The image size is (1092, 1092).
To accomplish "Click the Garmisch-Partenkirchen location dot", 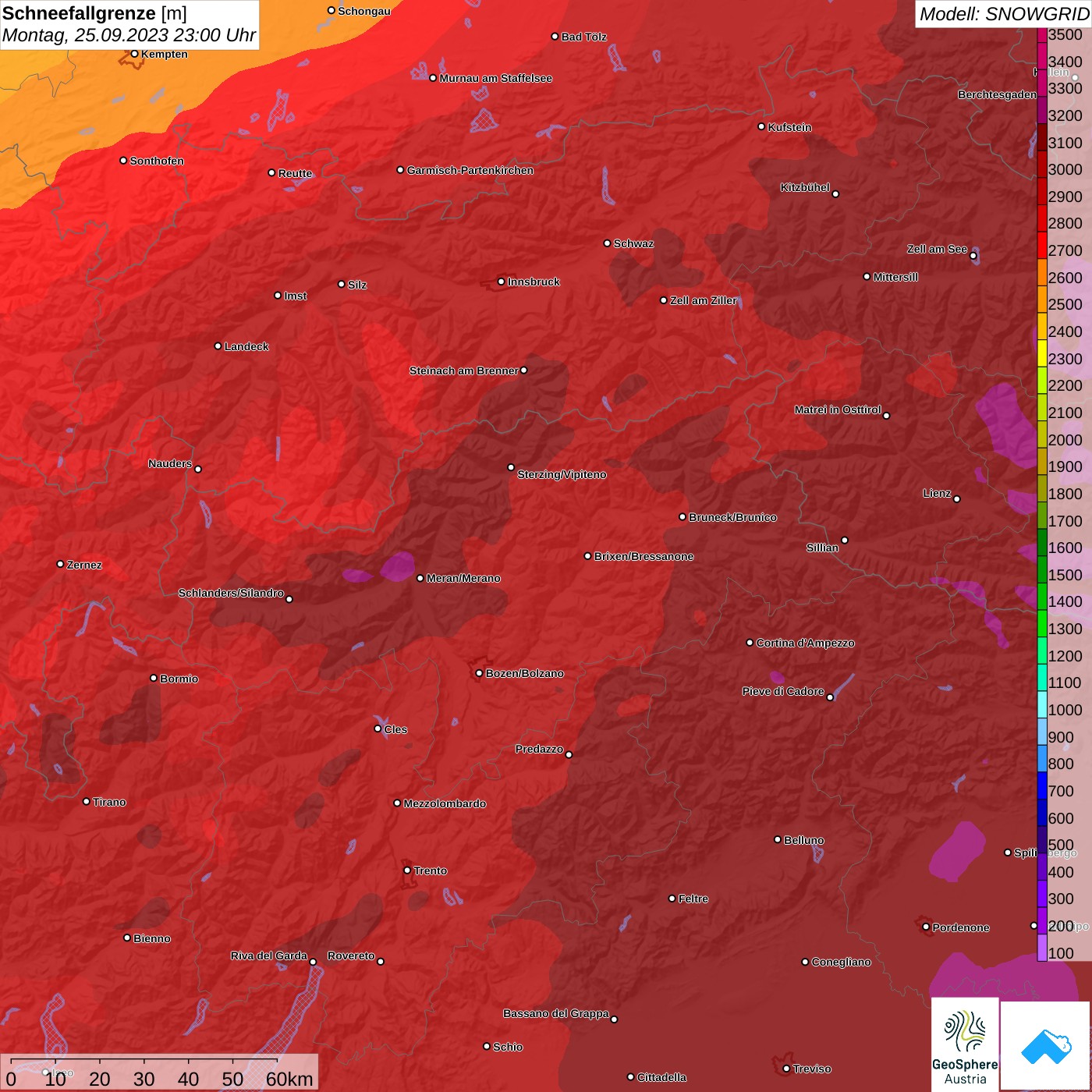I will [400, 170].
